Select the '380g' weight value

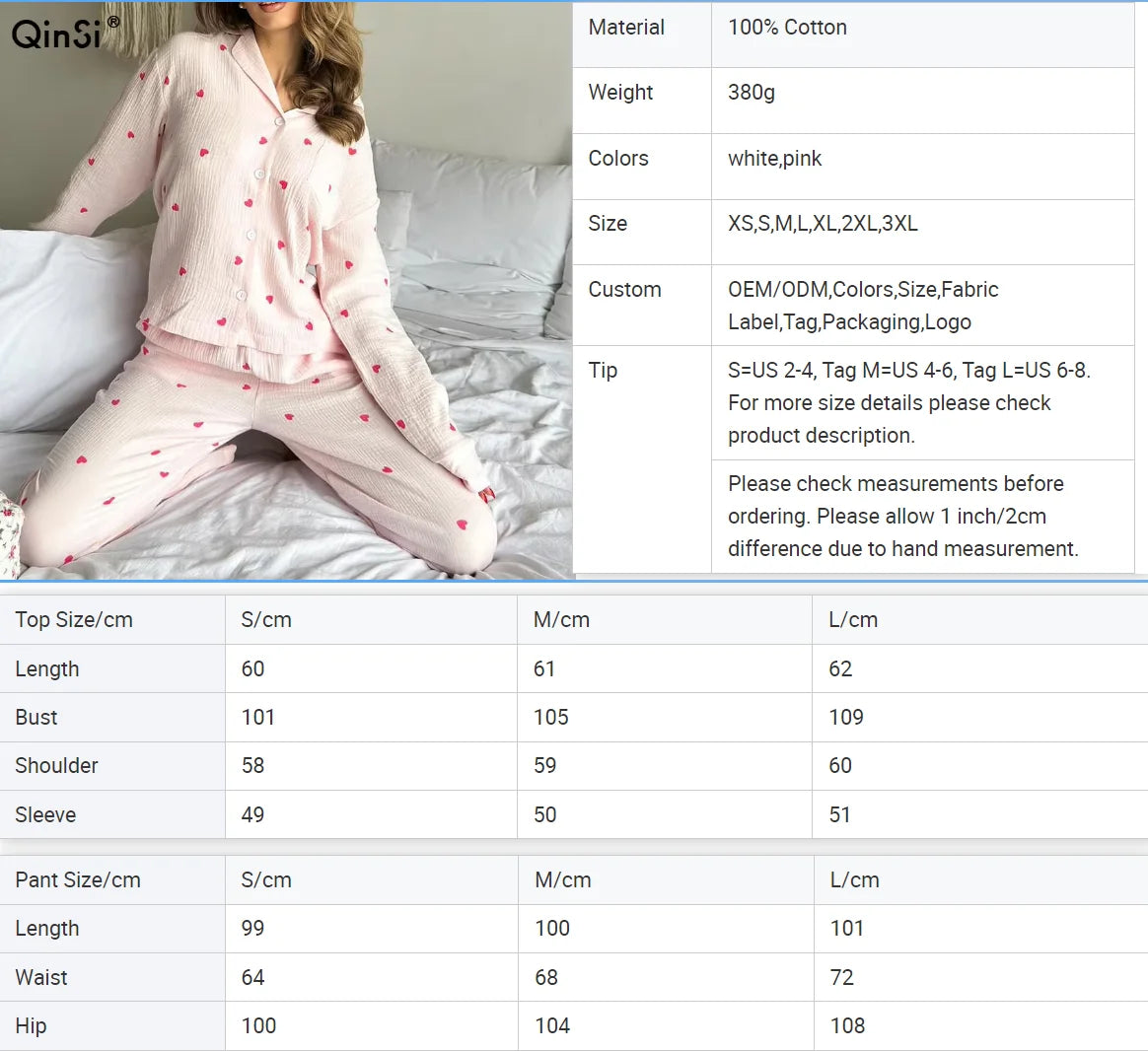[752, 93]
